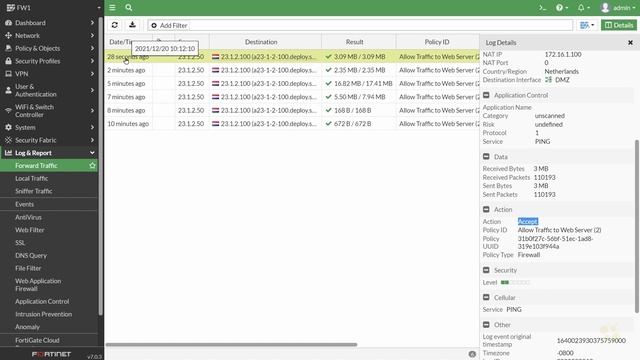Expand WiFi & Switch Controller menu
This screenshot has width=640, height=360.
[x=49, y=111]
